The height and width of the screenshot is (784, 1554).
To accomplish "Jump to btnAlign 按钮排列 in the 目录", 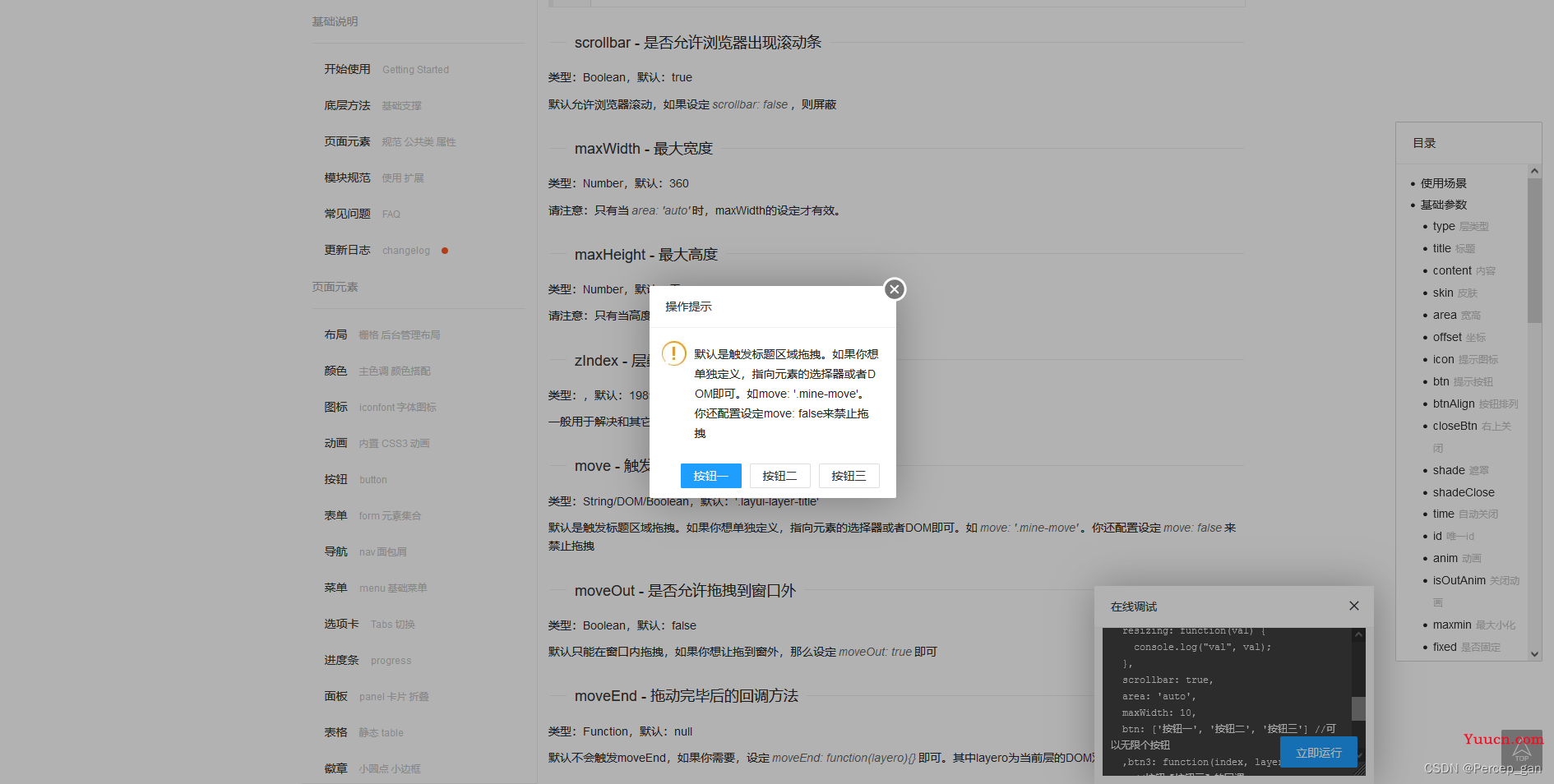I will tap(1475, 404).
